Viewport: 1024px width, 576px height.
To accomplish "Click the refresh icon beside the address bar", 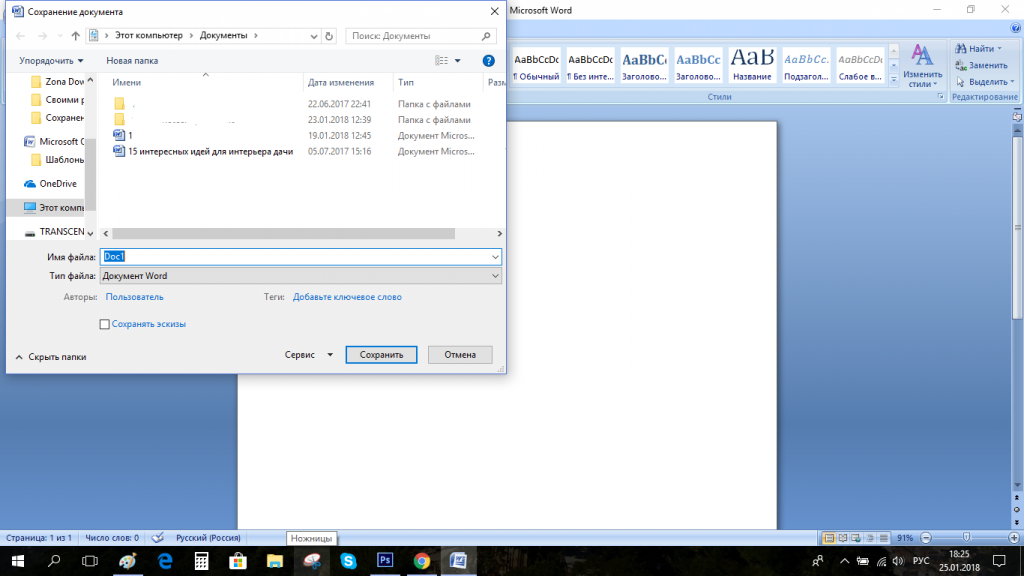I will (x=330, y=36).
